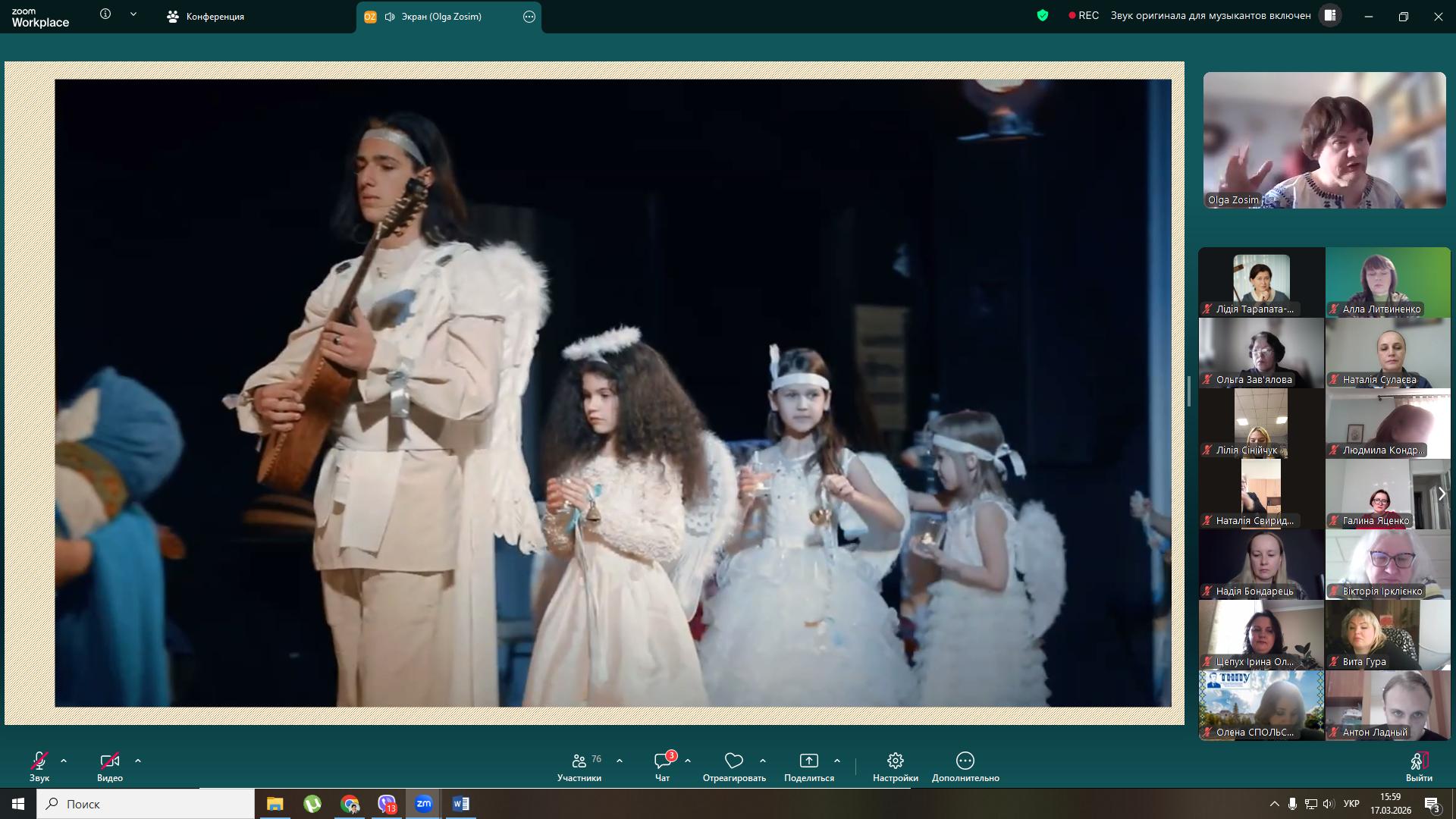The image size is (1456, 819).
Task: Open the Participants panel icon
Action: point(579,761)
